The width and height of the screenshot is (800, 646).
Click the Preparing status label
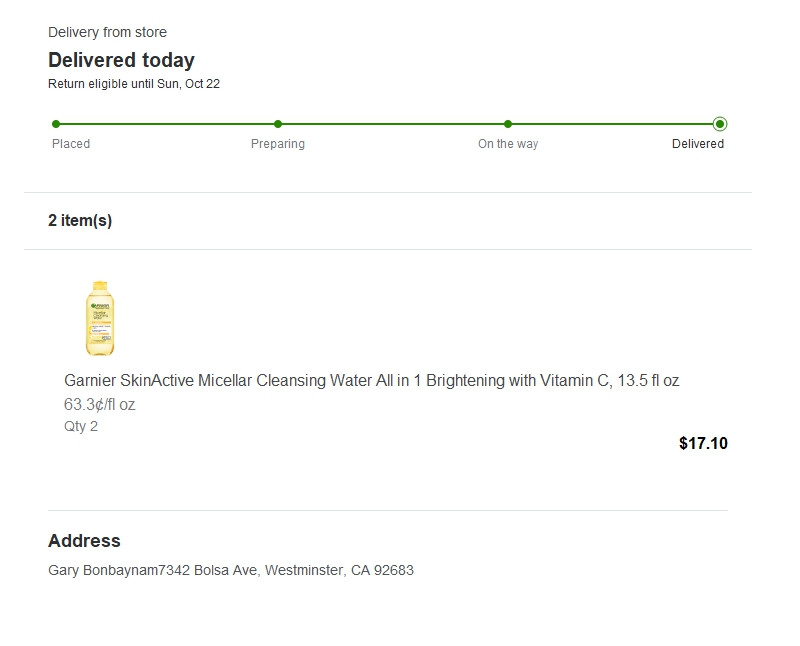[x=278, y=144]
